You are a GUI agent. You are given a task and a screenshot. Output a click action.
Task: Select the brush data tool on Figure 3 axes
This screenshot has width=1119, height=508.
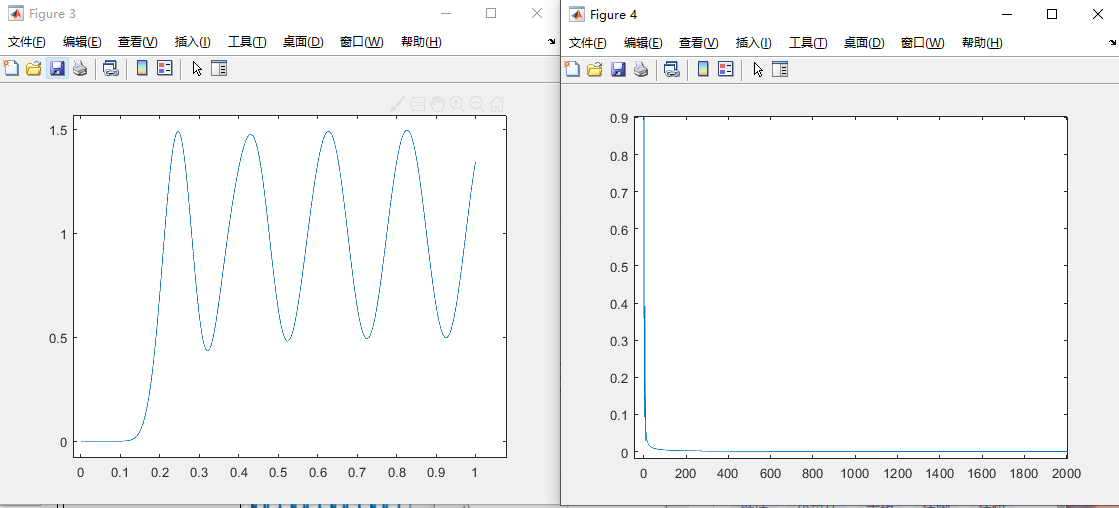[398, 104]
